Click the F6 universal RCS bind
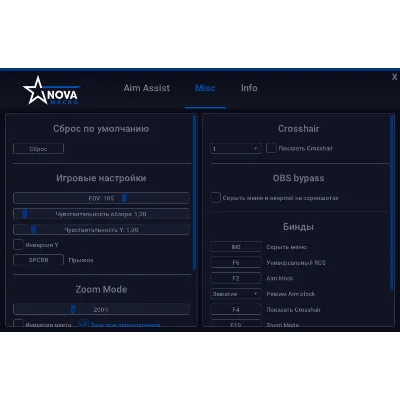The width and height of the screenshot is (400, 400). click(236, 262)
